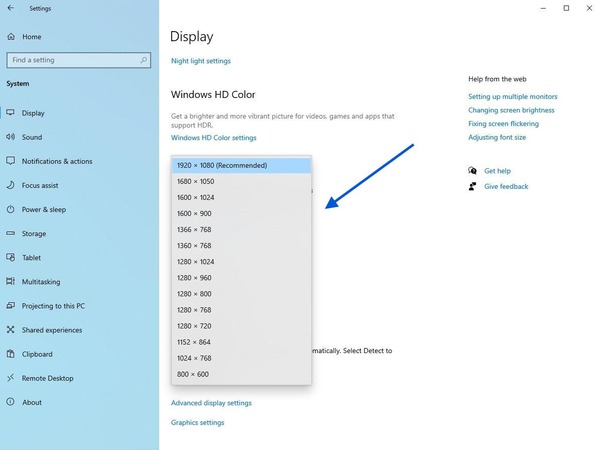Maximize the Settings window
This screenshot has height=450, width=599.
click(x=566, y=8)
